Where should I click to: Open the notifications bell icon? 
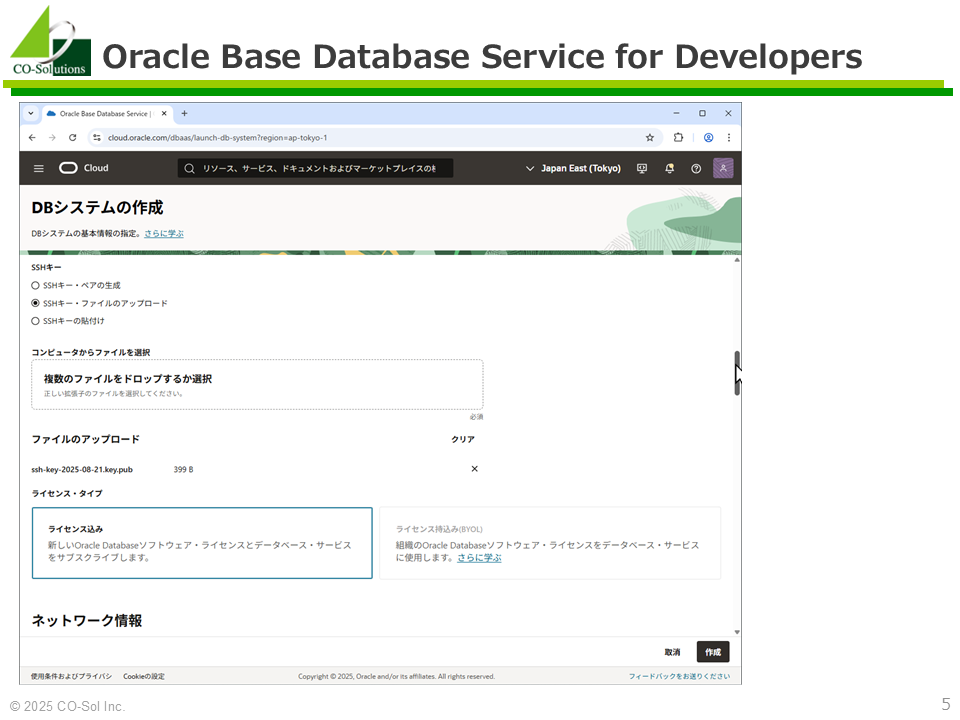tap(669, 168)
